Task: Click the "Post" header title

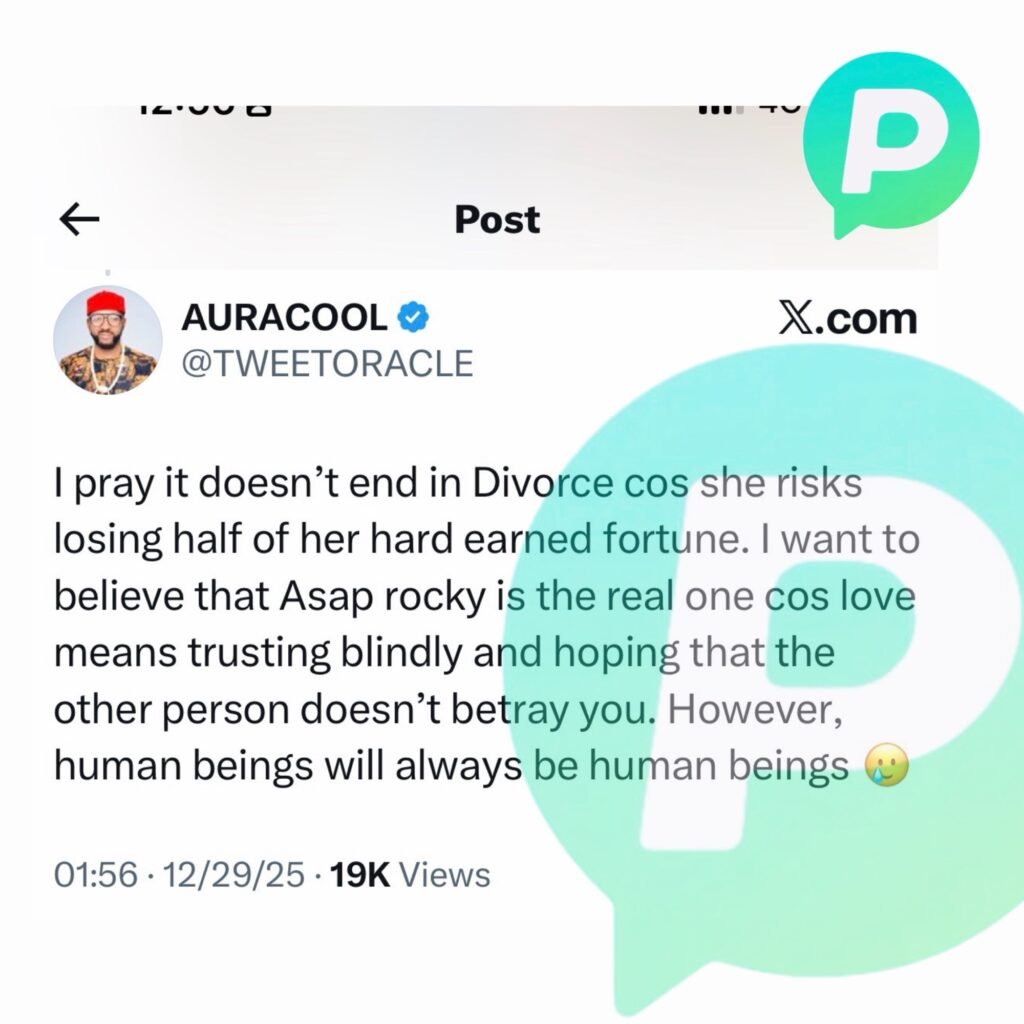Action: pyautogui.click(x=497, y=219)
